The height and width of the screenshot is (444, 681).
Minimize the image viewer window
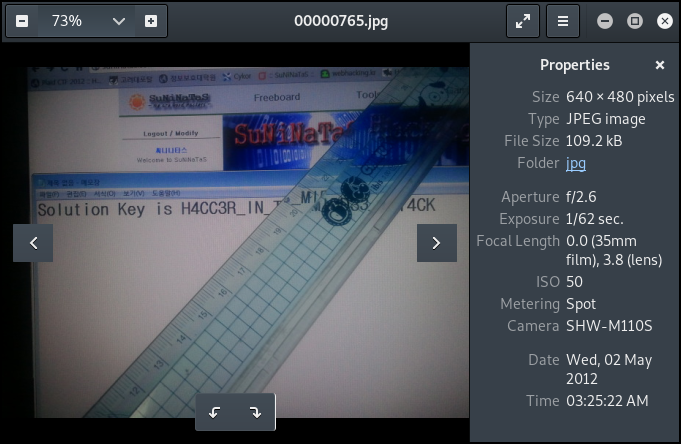605,21
